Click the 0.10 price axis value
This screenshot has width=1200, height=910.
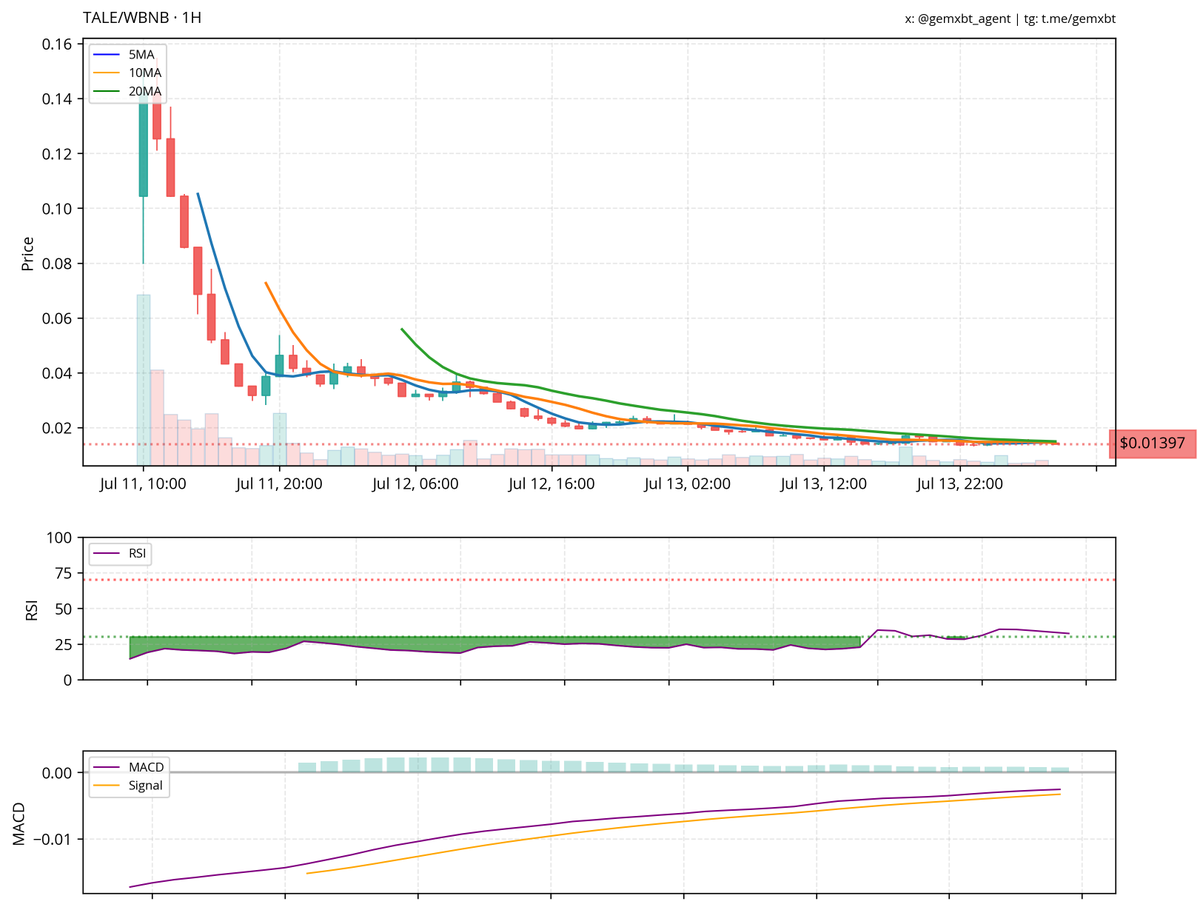coord(56,209)
